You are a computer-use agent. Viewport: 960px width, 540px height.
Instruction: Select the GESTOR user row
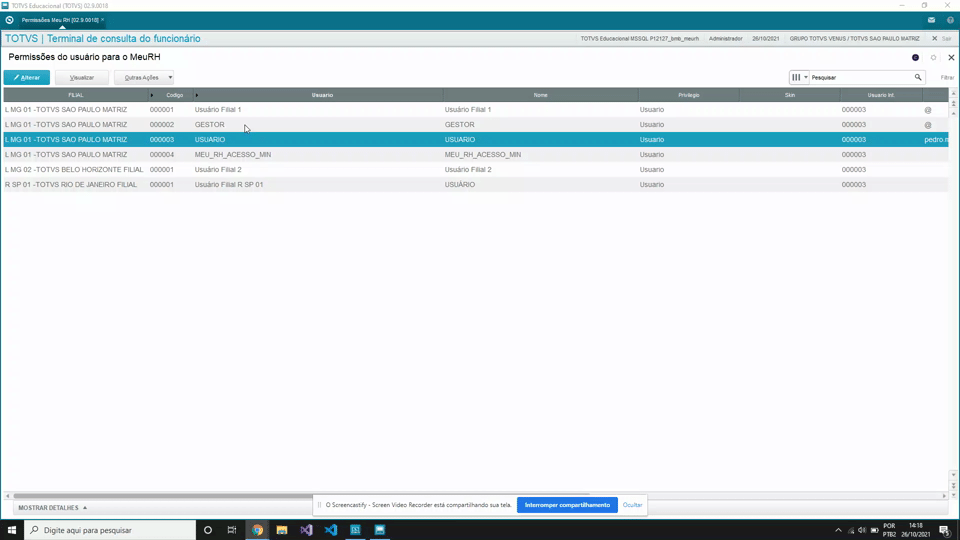pyautogui.click(x=476, y=124)
